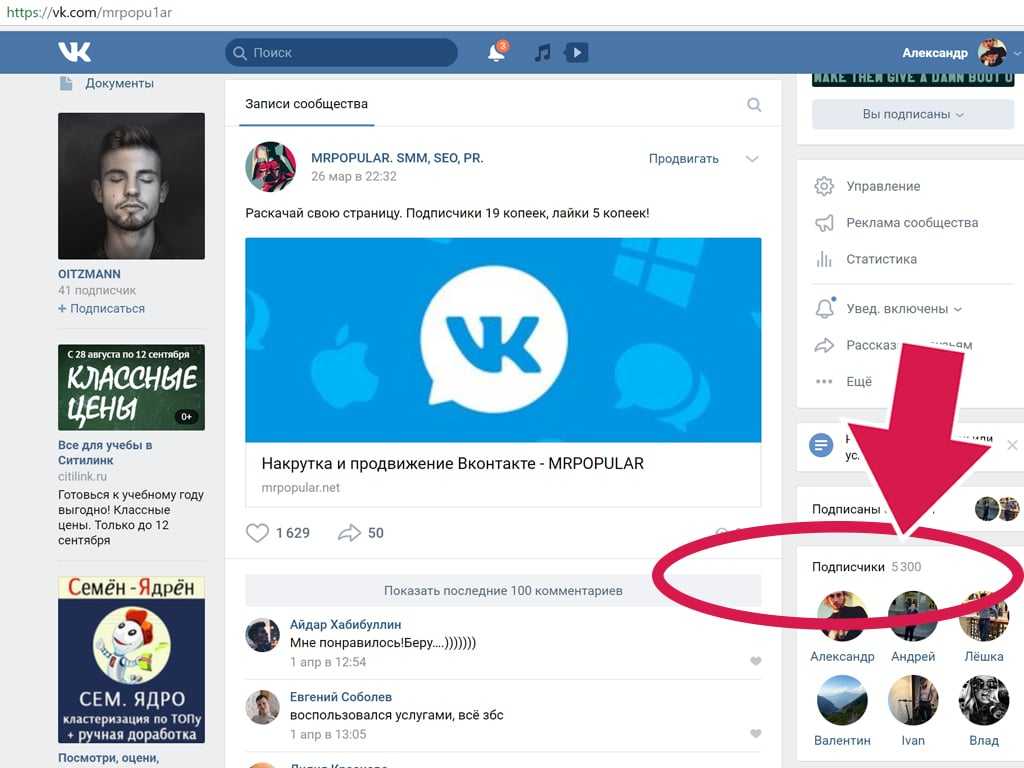
Task: Click Айдар Хабибуллин comment avatar
Action: pos(263,635)
